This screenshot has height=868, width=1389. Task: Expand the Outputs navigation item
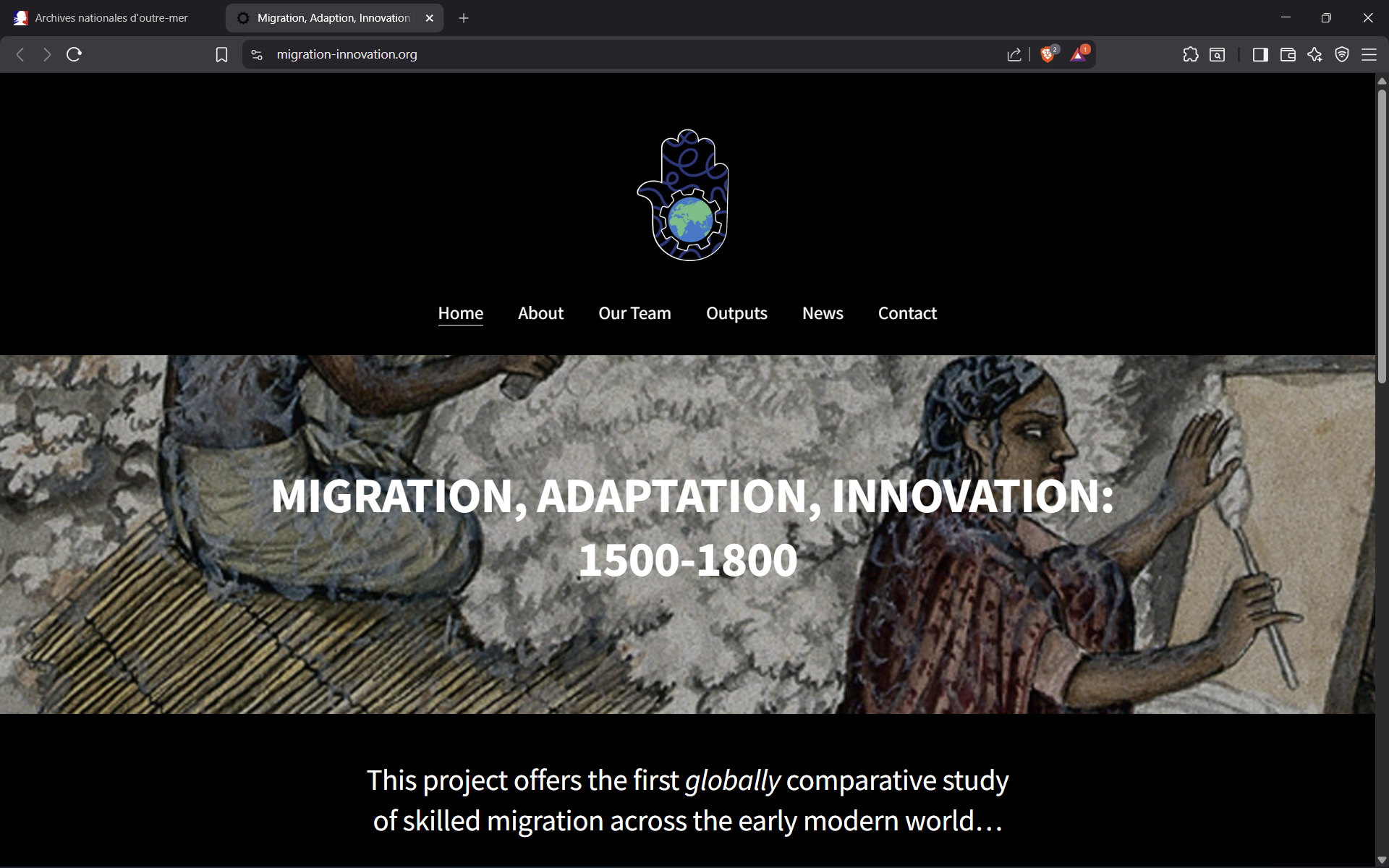(736, 313)
